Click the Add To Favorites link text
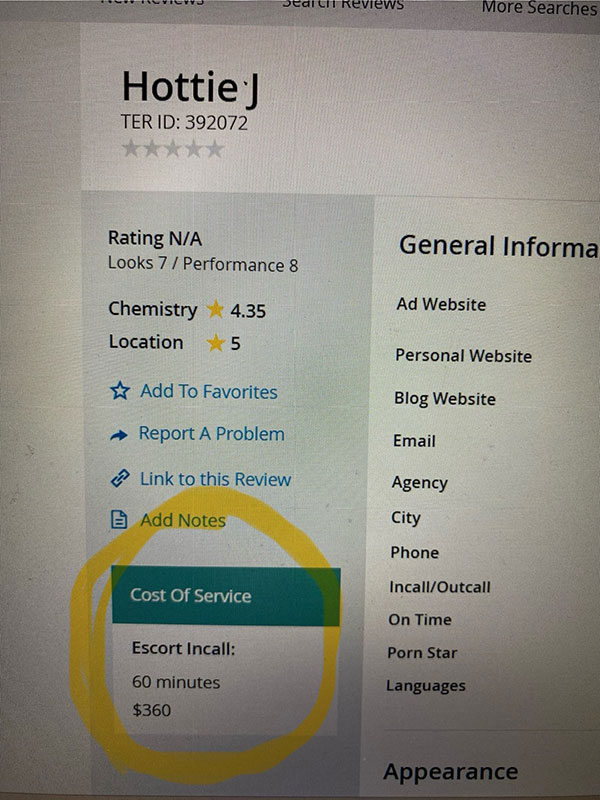The width and height of the screenshot is (600, 800). click(x=209, y=392)
